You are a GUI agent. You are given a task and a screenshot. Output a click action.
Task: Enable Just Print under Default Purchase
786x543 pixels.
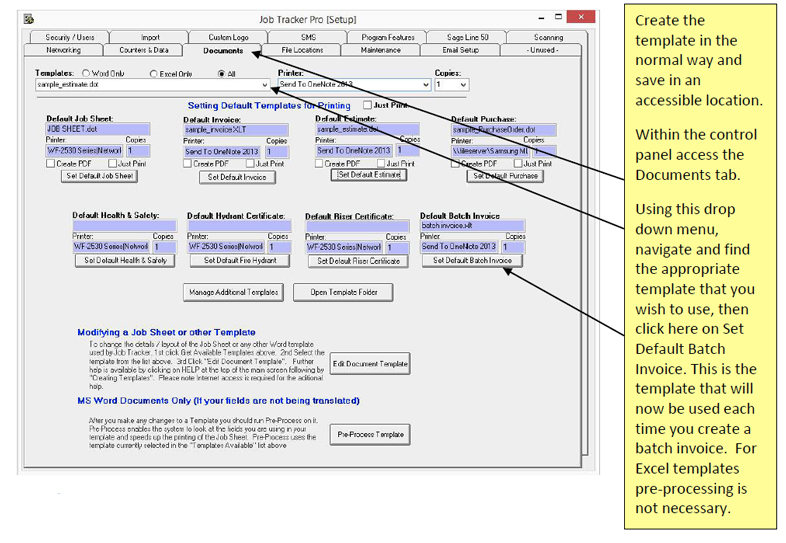tap(518, 163)
